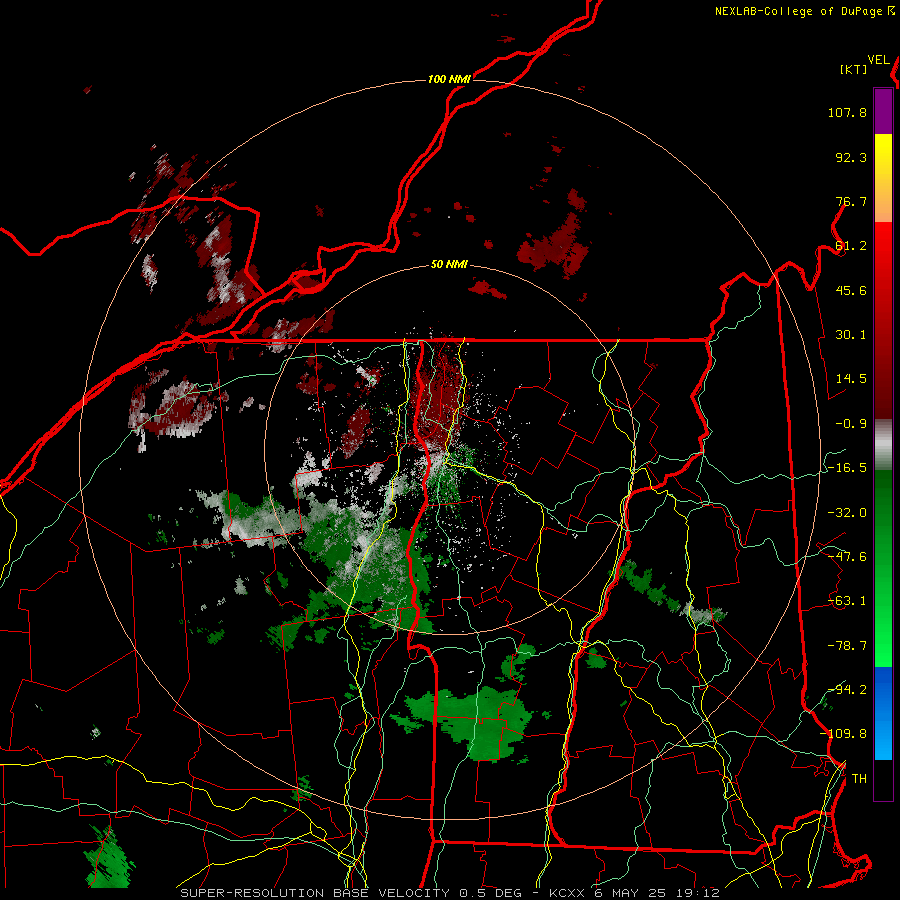Click the 61.2 velocity scale value
The height and width of the screenshot is (900, 900).
851,246
